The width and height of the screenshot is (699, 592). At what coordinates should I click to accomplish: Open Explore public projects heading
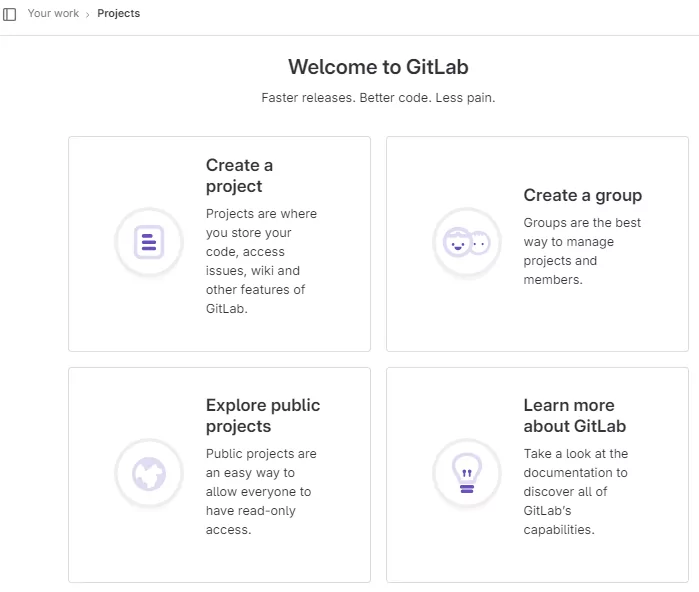(x=262, y=416)
